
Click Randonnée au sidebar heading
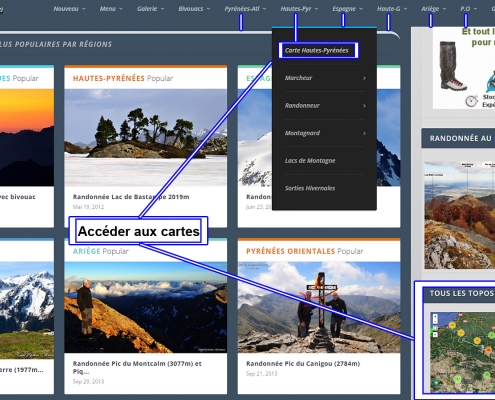click(x=460, y=138)
